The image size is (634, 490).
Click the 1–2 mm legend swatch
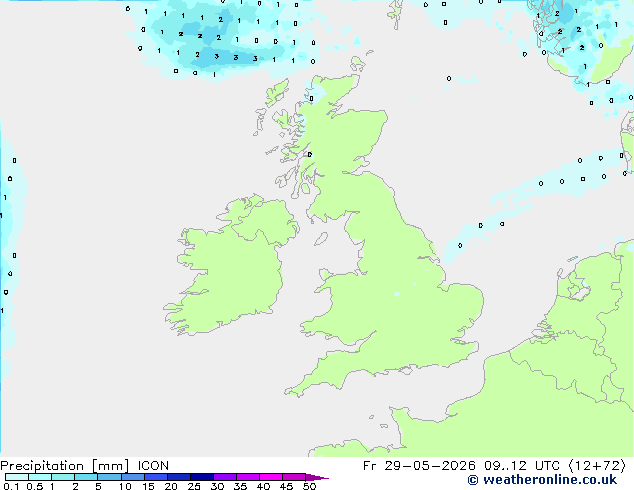click(x=63, y=477)
